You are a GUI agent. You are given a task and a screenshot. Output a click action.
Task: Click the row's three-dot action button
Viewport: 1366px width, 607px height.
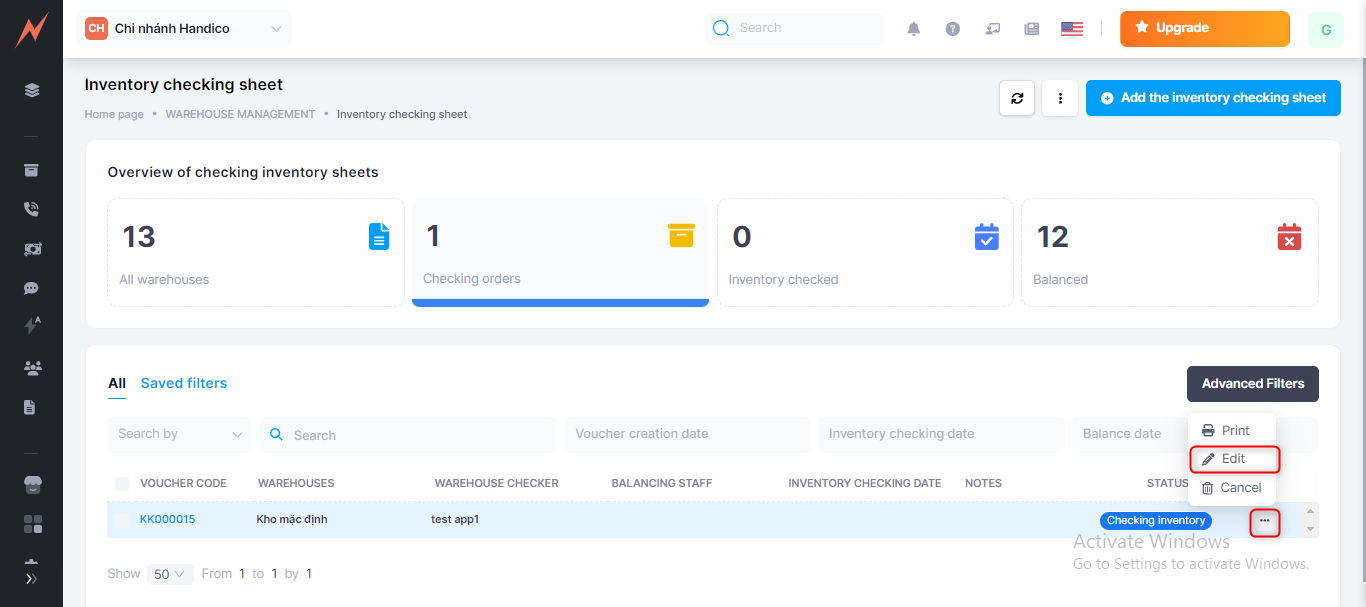(1264, 521)
